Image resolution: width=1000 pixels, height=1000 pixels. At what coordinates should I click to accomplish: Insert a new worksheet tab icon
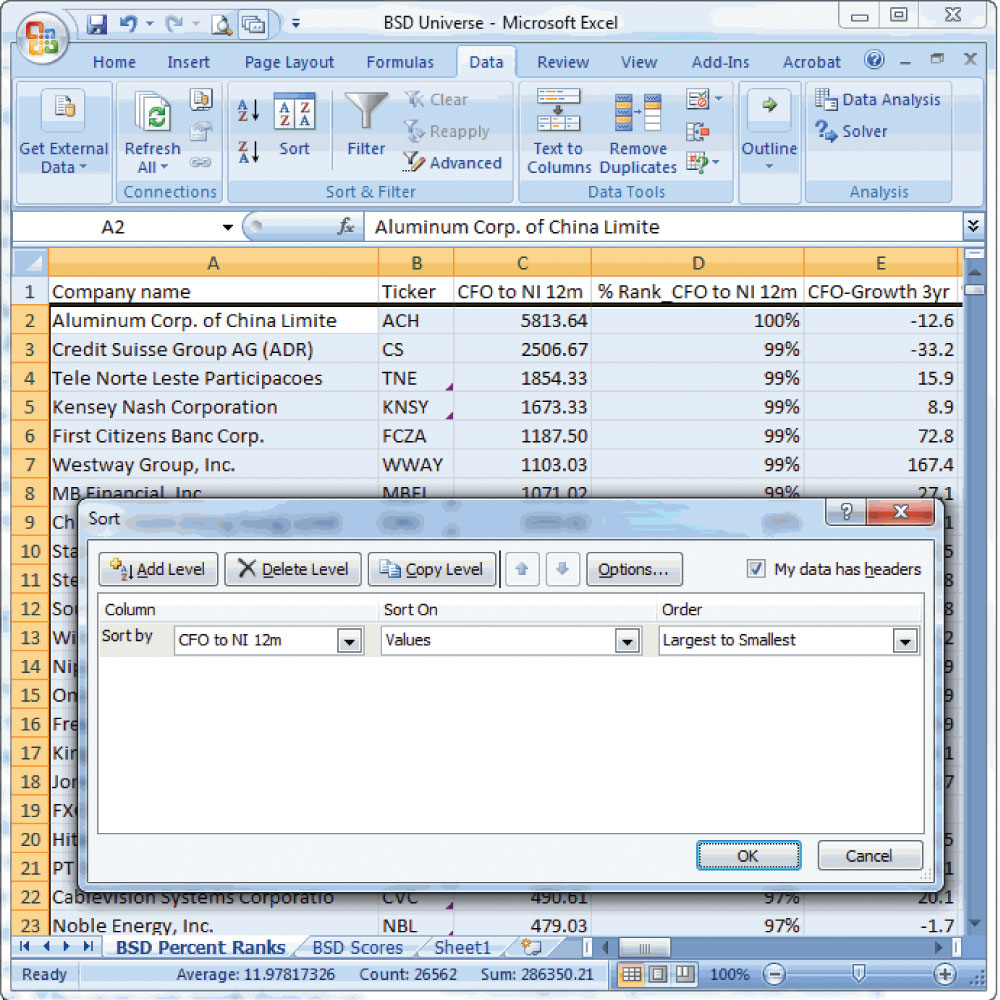pyautogui.click(x=531, y=947)
